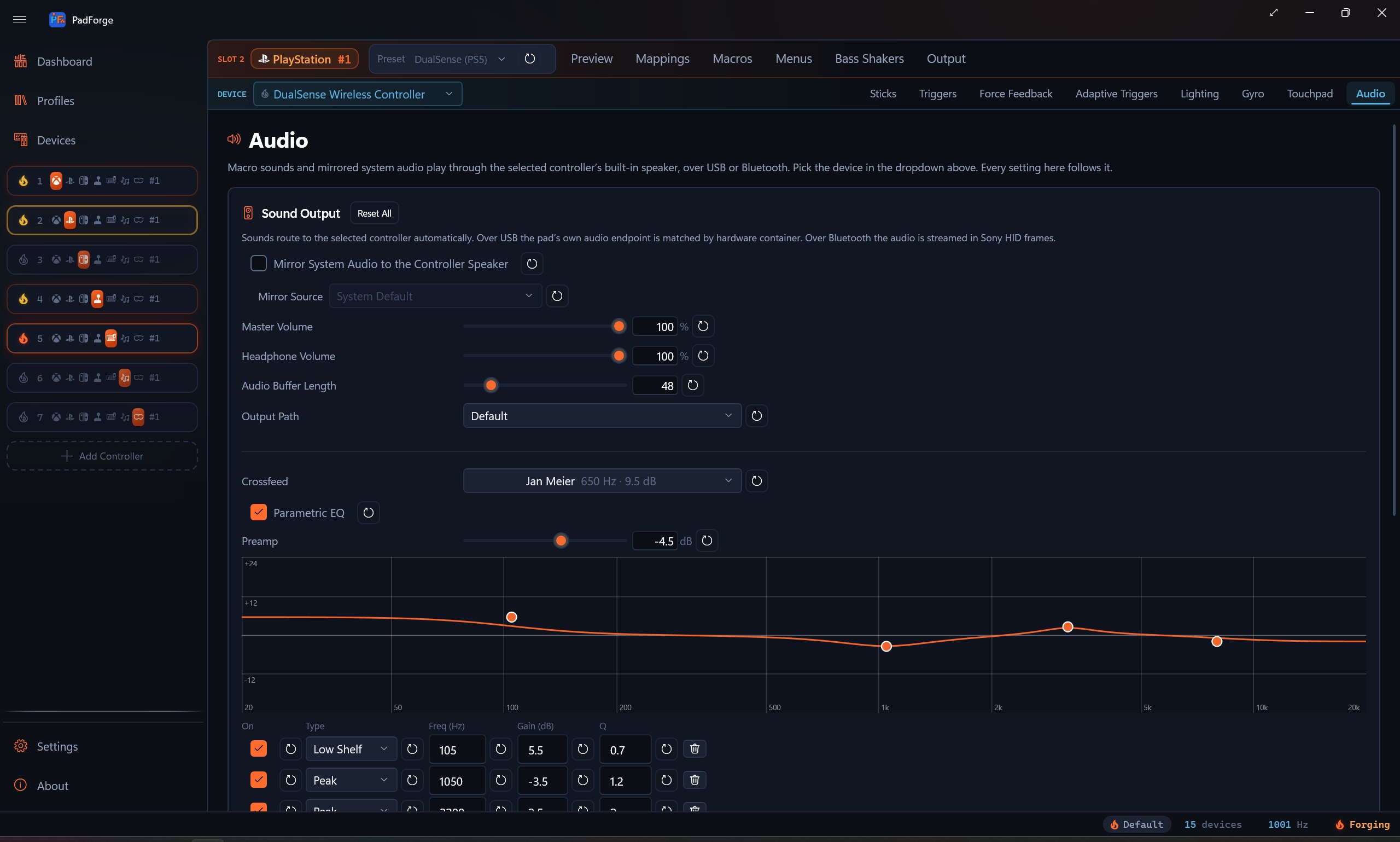The width and height of the screenshot is (1400, 842).
Task: Expand the Crossfeed Jan Meier dropdown
Action: [602, 481]
